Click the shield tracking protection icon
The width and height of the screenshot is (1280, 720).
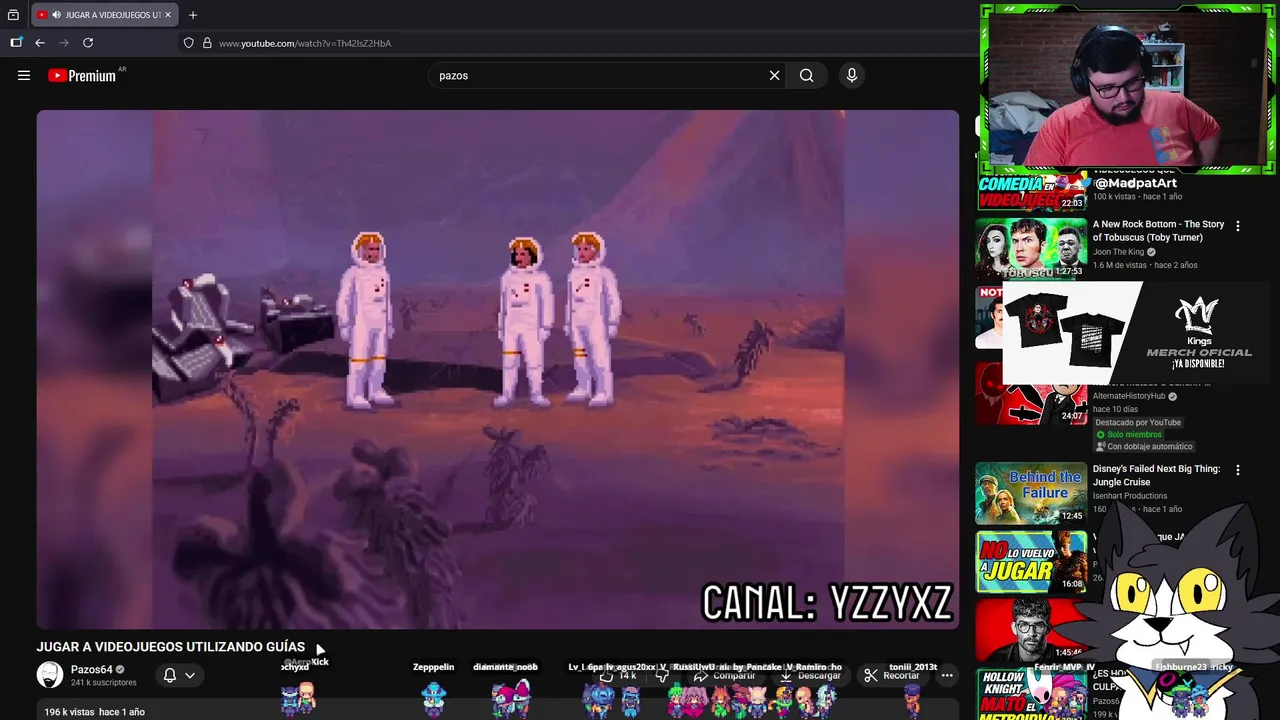[188, 43]
